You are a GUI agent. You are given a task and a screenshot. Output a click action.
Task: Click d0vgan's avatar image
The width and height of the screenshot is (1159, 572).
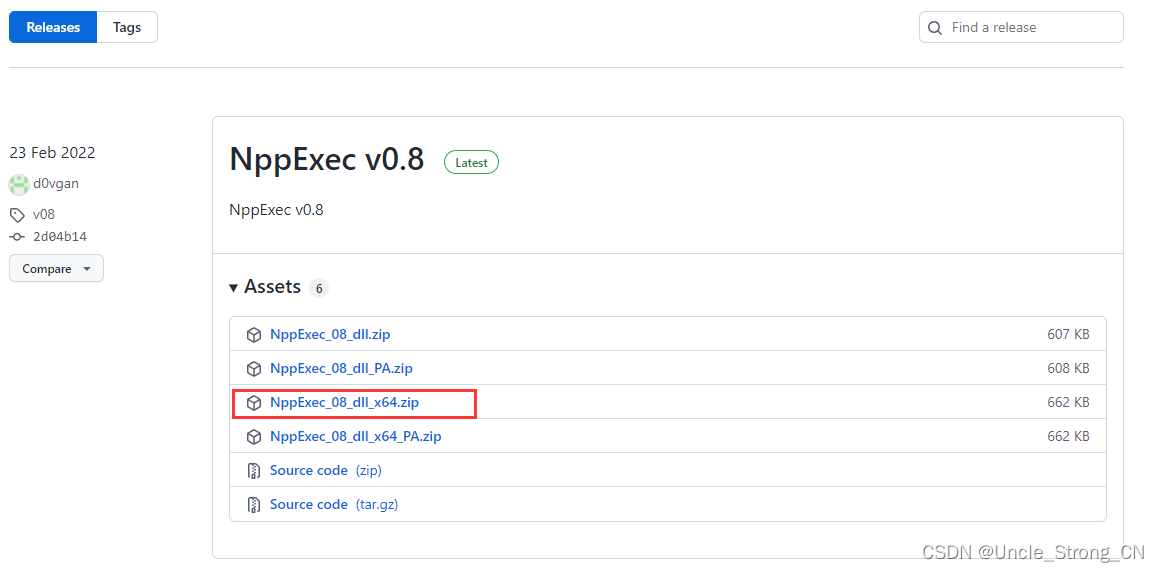(x=18, y=184)
